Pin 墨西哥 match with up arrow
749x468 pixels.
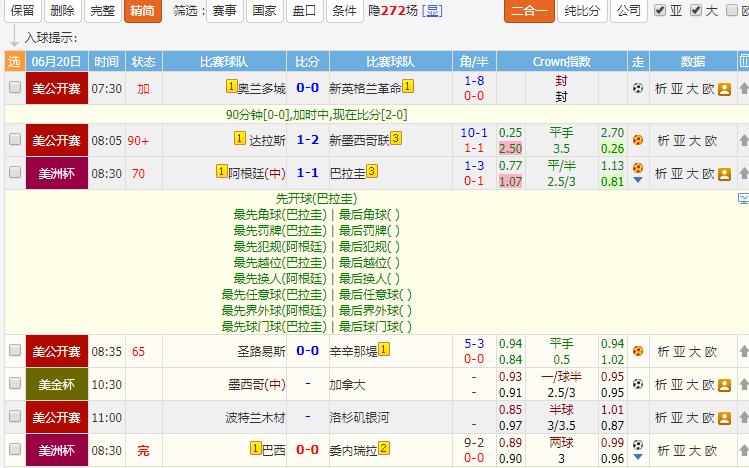coord(744,384)
